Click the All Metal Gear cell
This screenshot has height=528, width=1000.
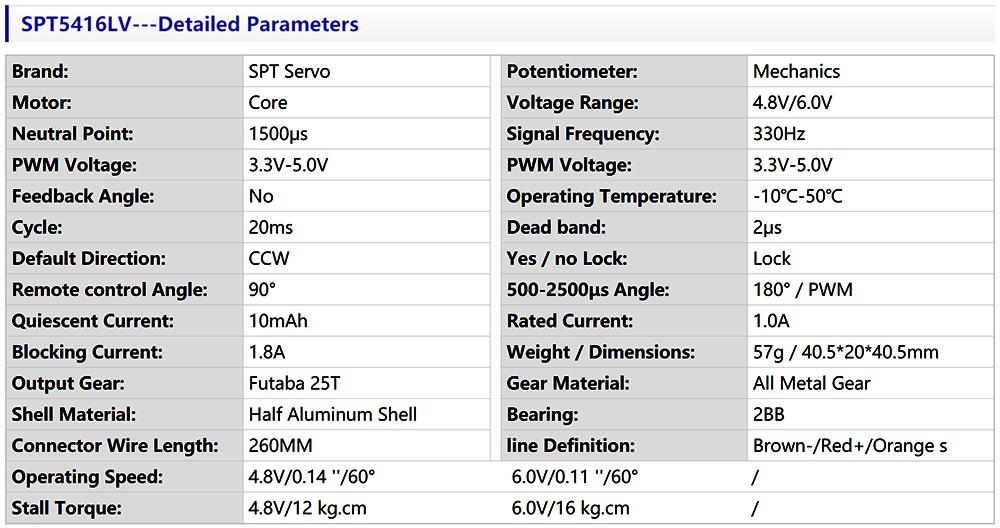click(x=811, y=383)
